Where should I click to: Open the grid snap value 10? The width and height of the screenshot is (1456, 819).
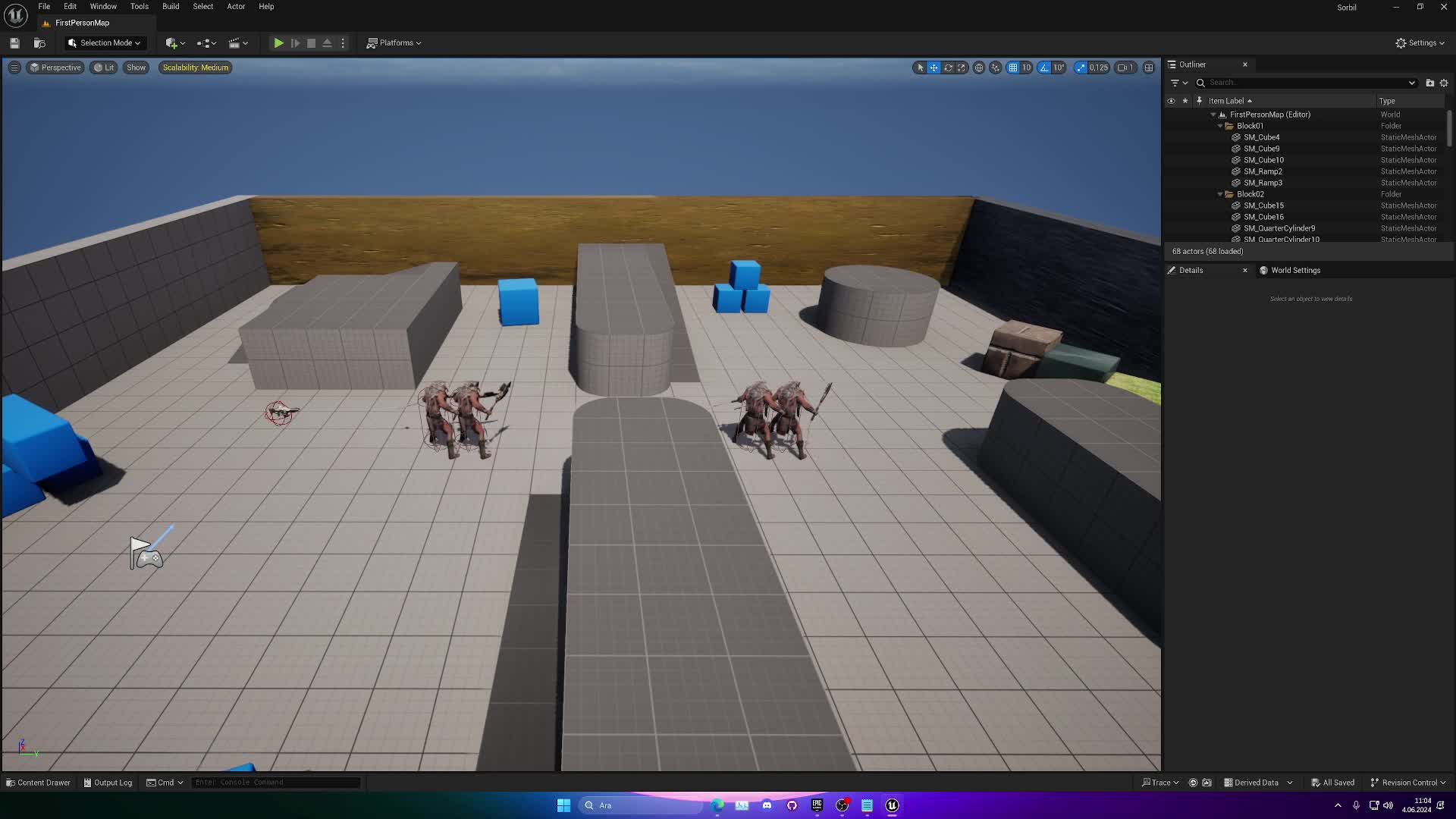pyautogui.click(x=1026, y=67)
